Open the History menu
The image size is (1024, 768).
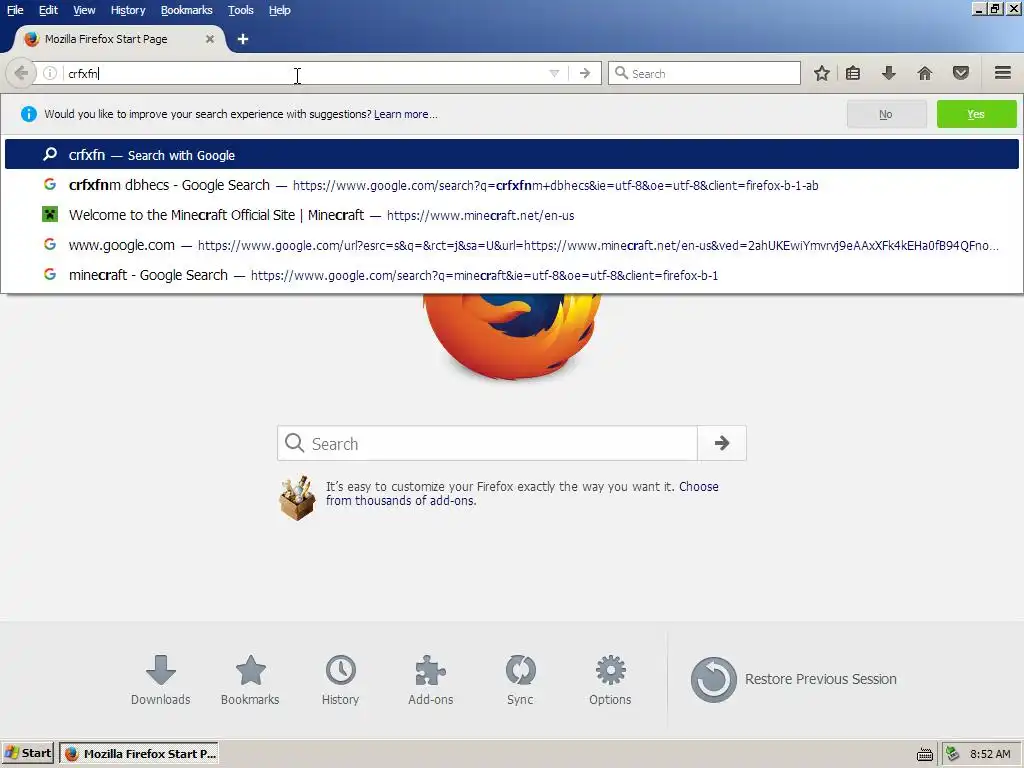click(127, 10)
